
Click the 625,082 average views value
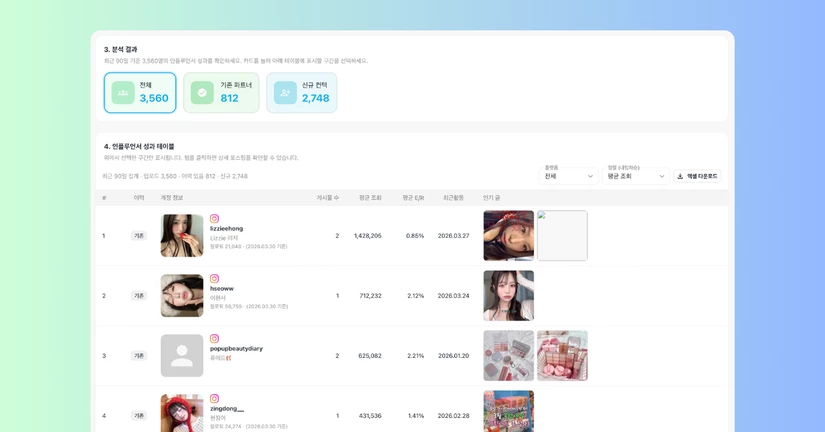tap(370, 356)
